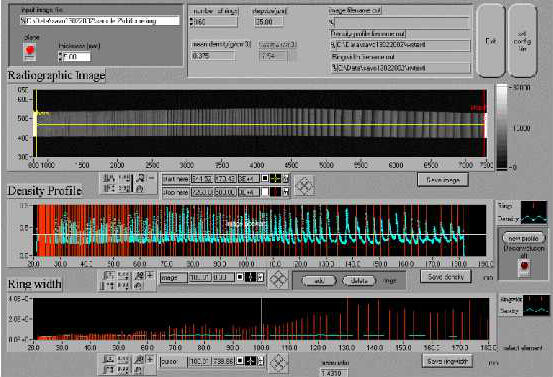
Task: Click the Save image button
Action: point(443,180)
